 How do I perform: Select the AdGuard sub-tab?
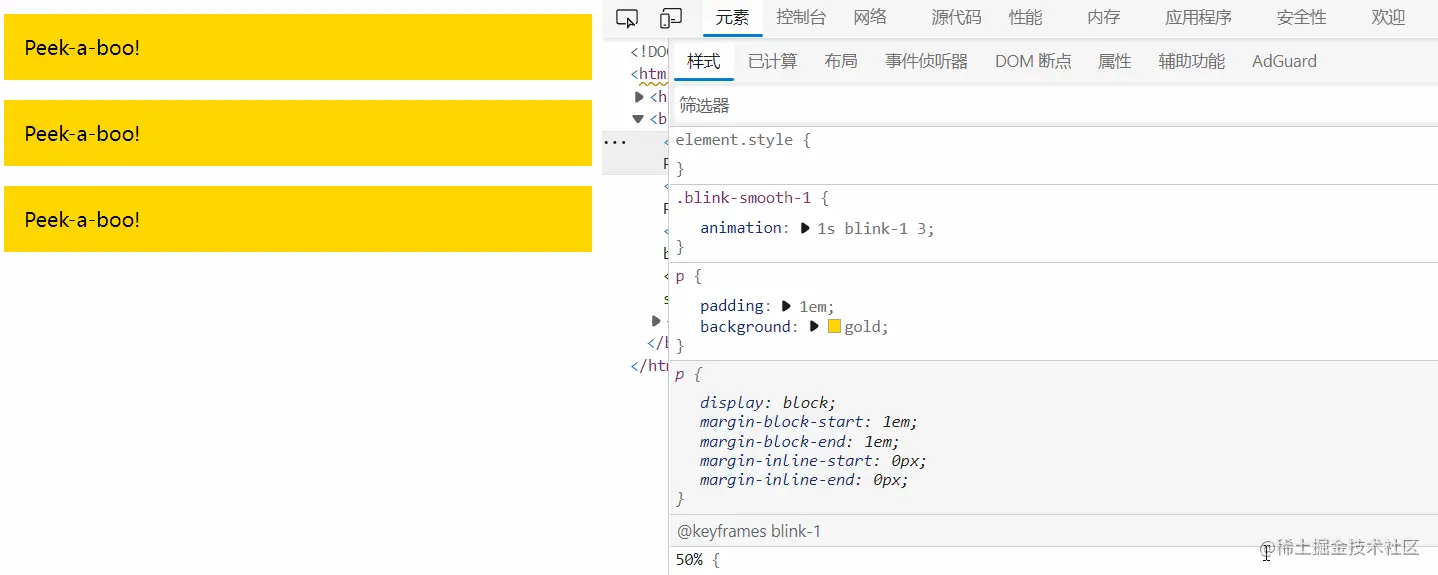point(1284,61)
